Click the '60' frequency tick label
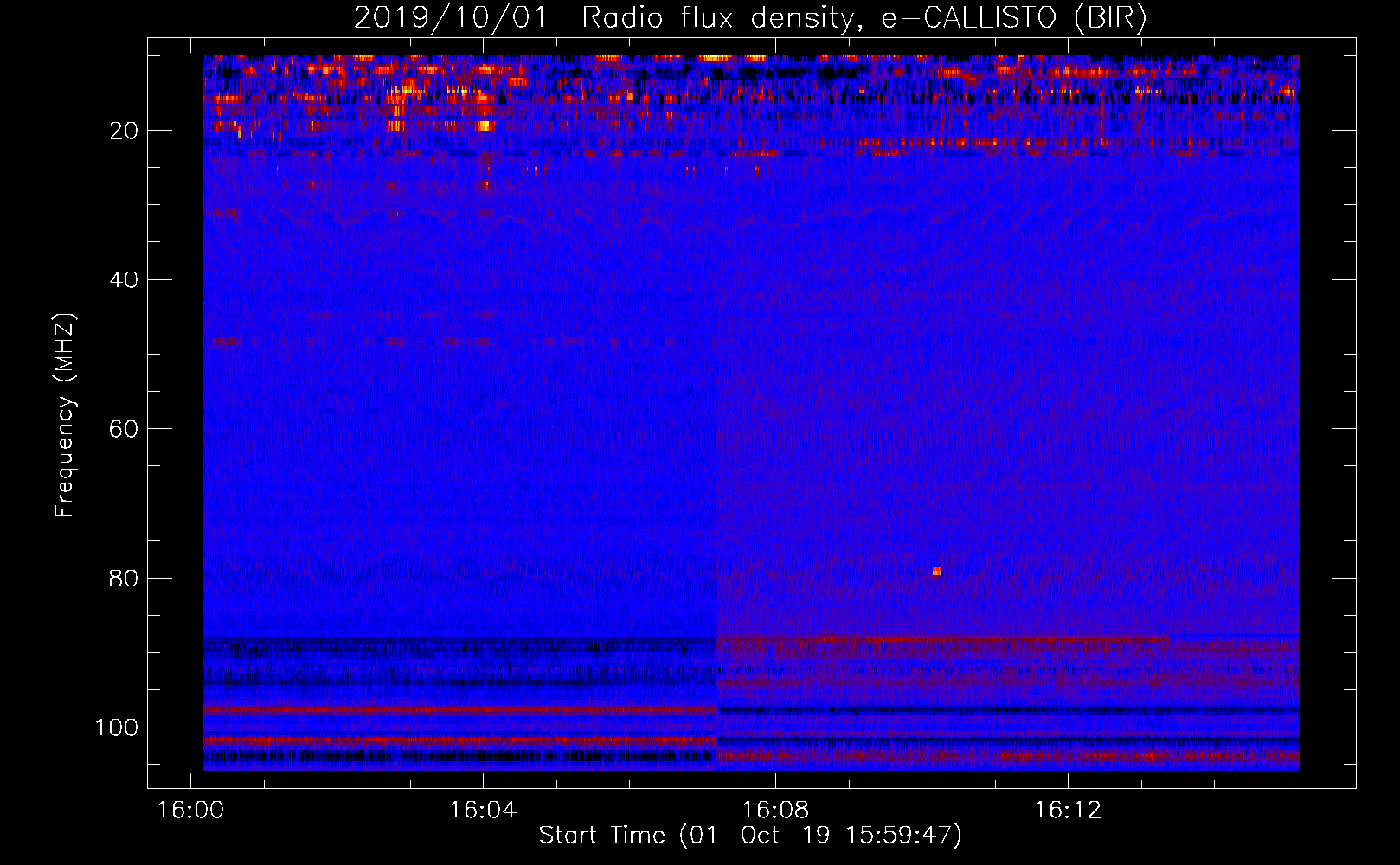 click(x=125, y=429)
